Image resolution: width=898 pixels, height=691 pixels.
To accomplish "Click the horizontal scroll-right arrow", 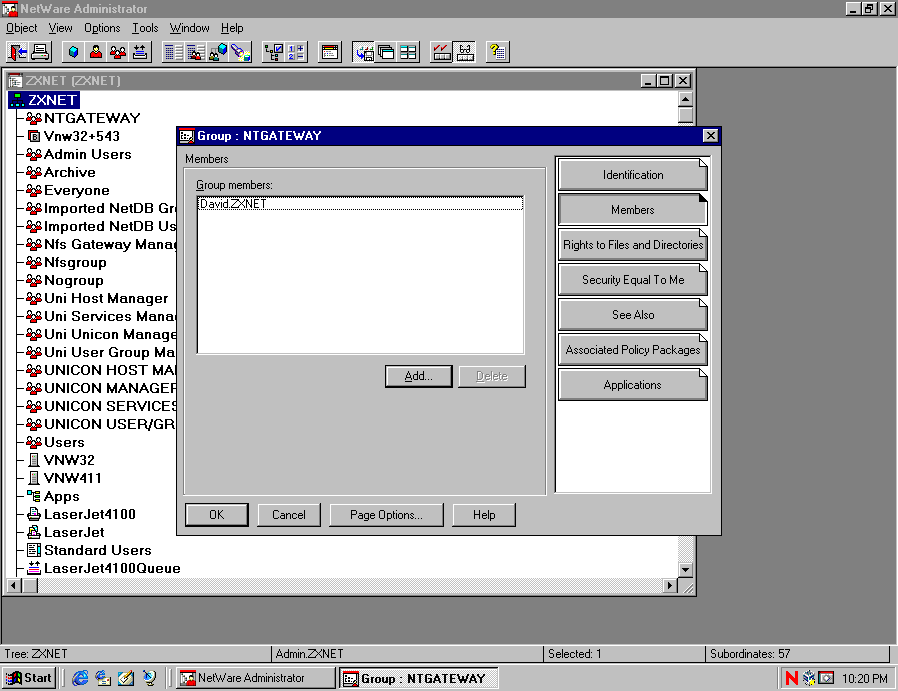I will [x=670, y=586].
